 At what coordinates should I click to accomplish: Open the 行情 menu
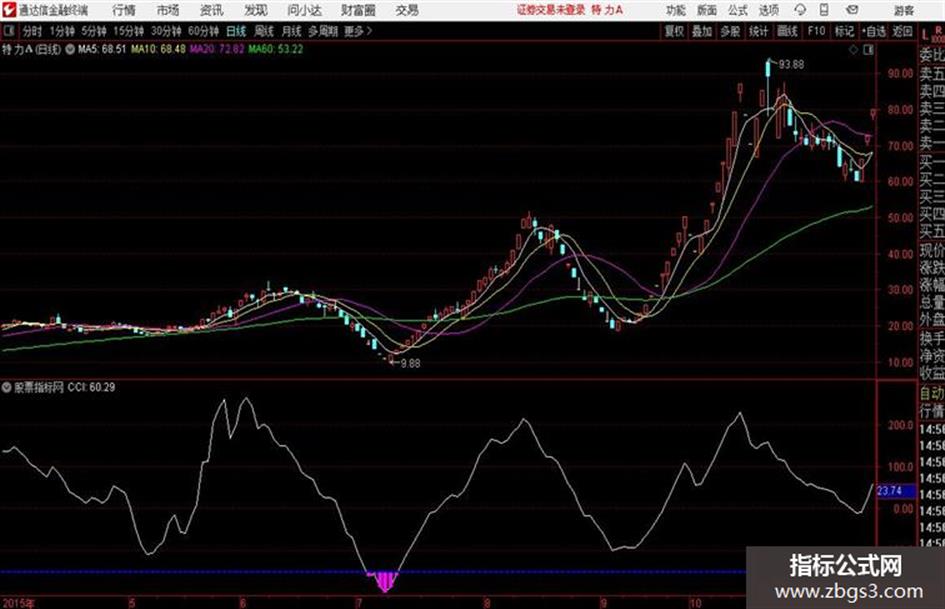tap(124, 10)
